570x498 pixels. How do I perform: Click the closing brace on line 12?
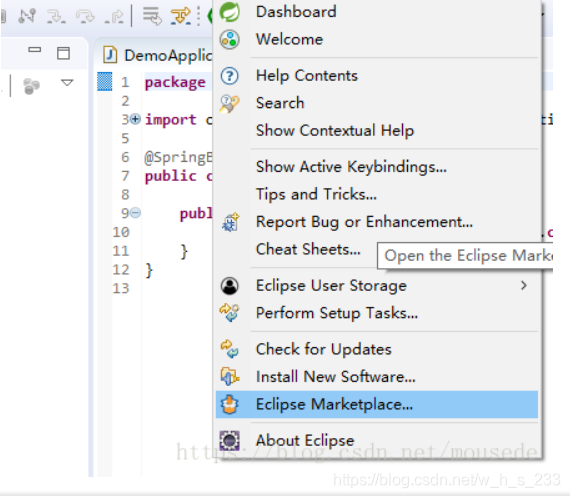coord(149,270)
